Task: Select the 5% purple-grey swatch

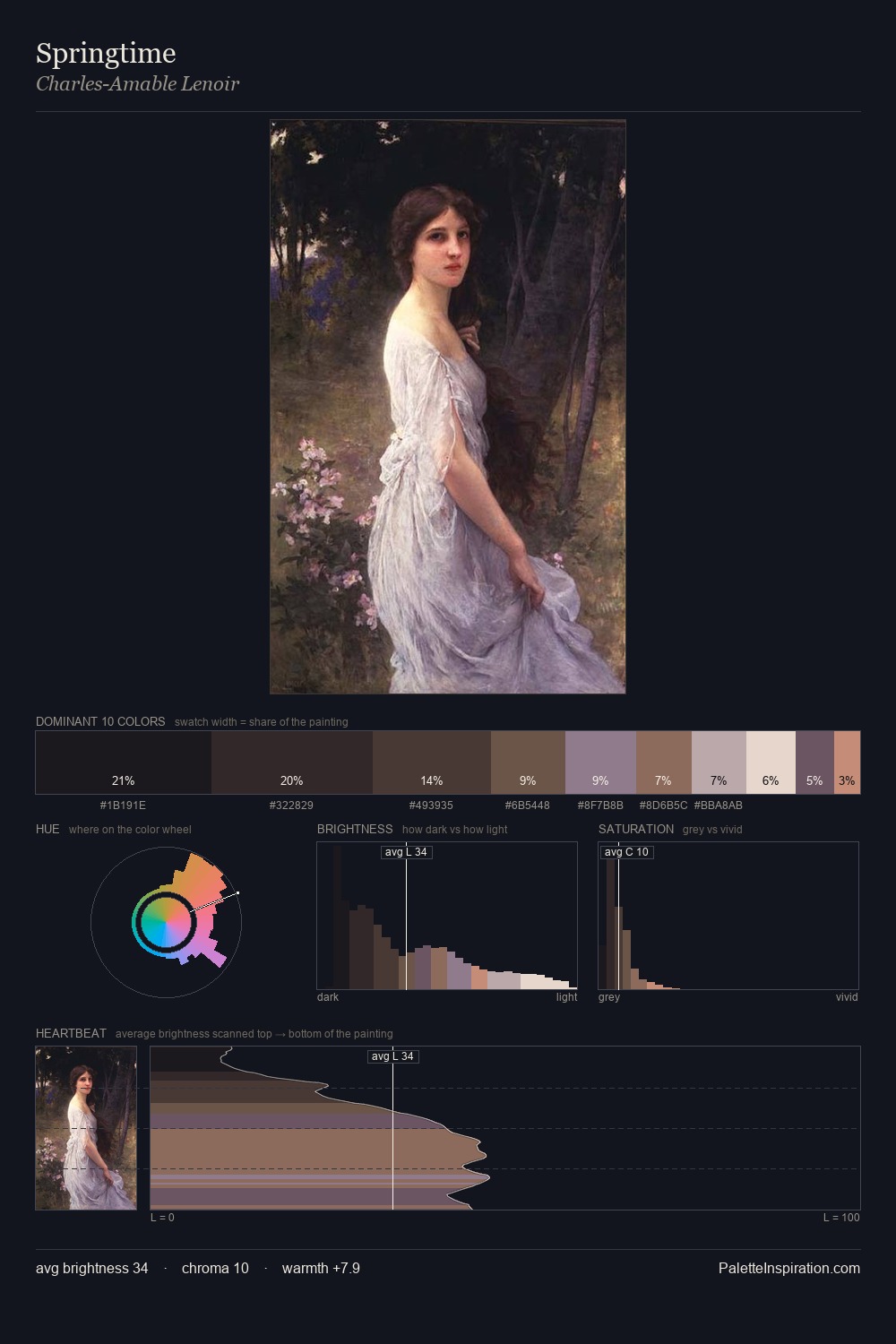Action: (814, 762)
